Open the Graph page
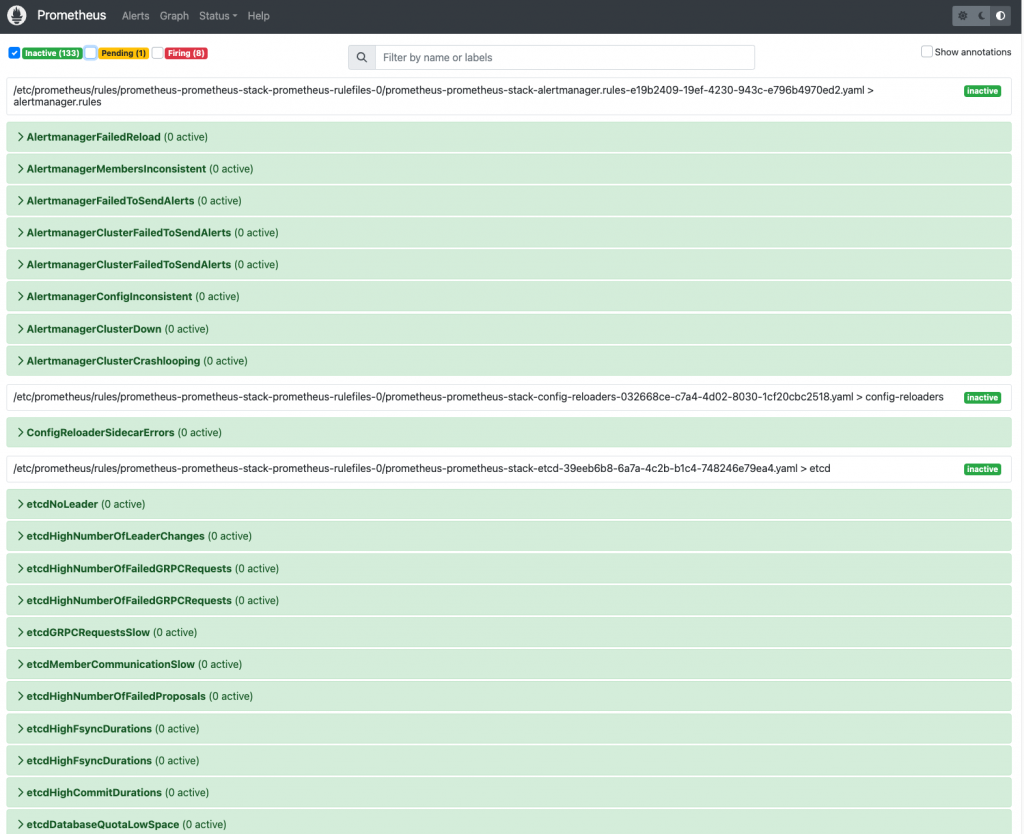This screenshot has height=834, width=1024. point(174,16)
